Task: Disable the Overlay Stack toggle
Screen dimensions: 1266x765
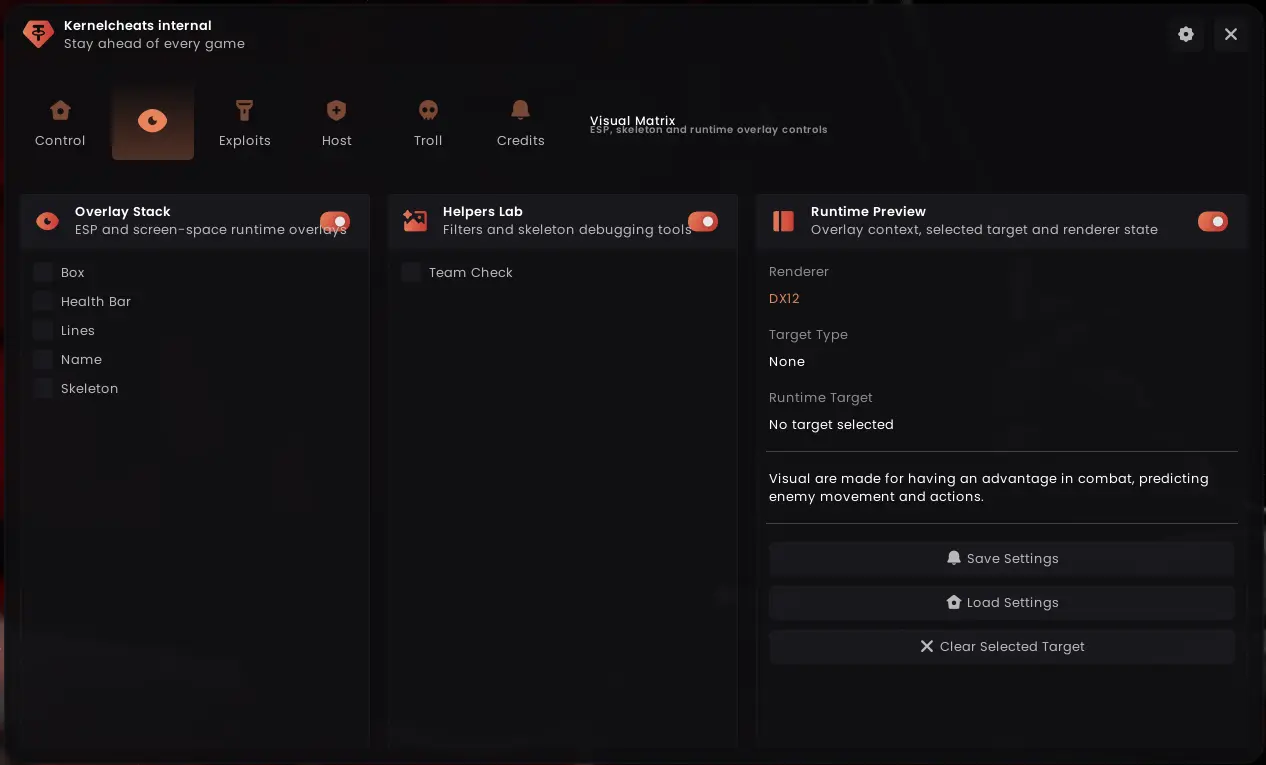Action: [335, 221]
